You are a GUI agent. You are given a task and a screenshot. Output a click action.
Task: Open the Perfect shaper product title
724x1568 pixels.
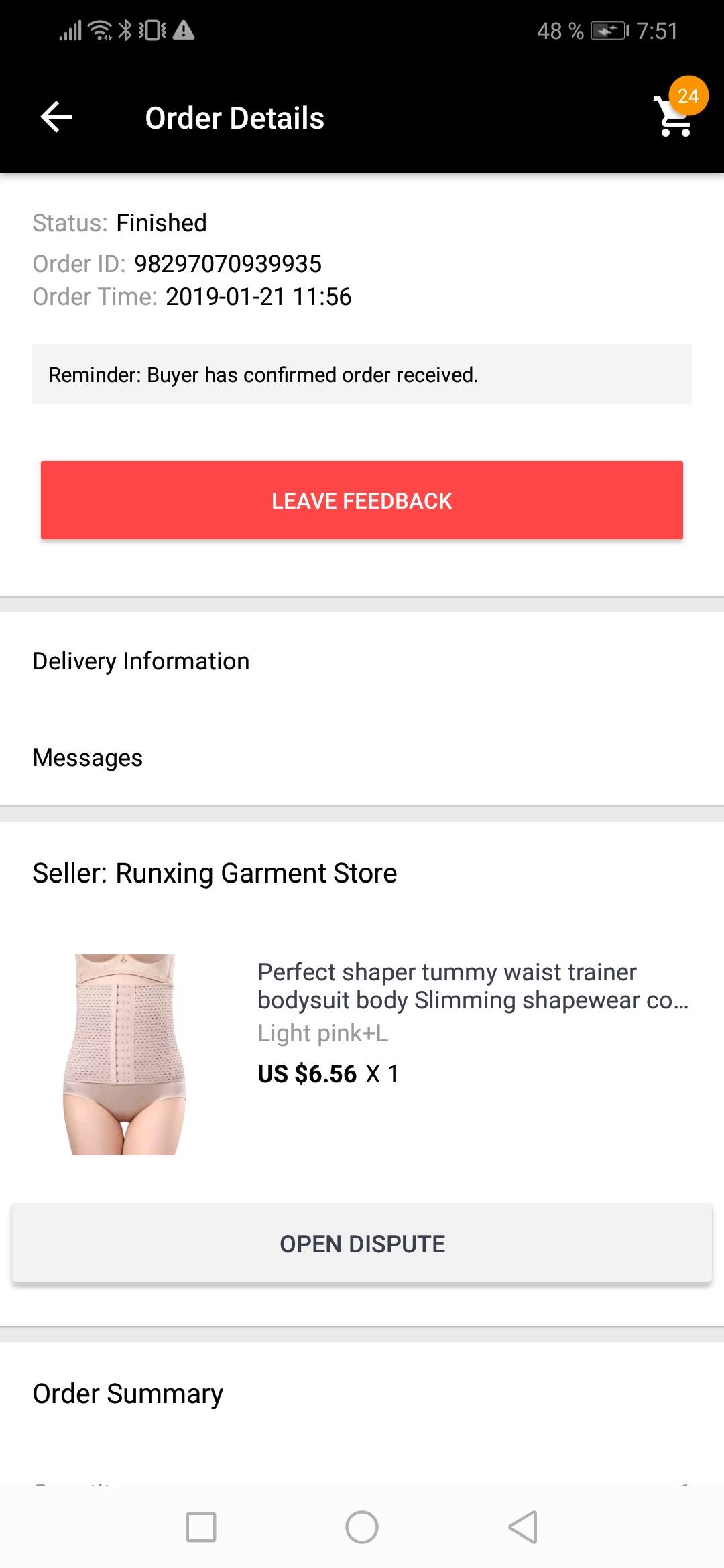(x=473, y=986)
